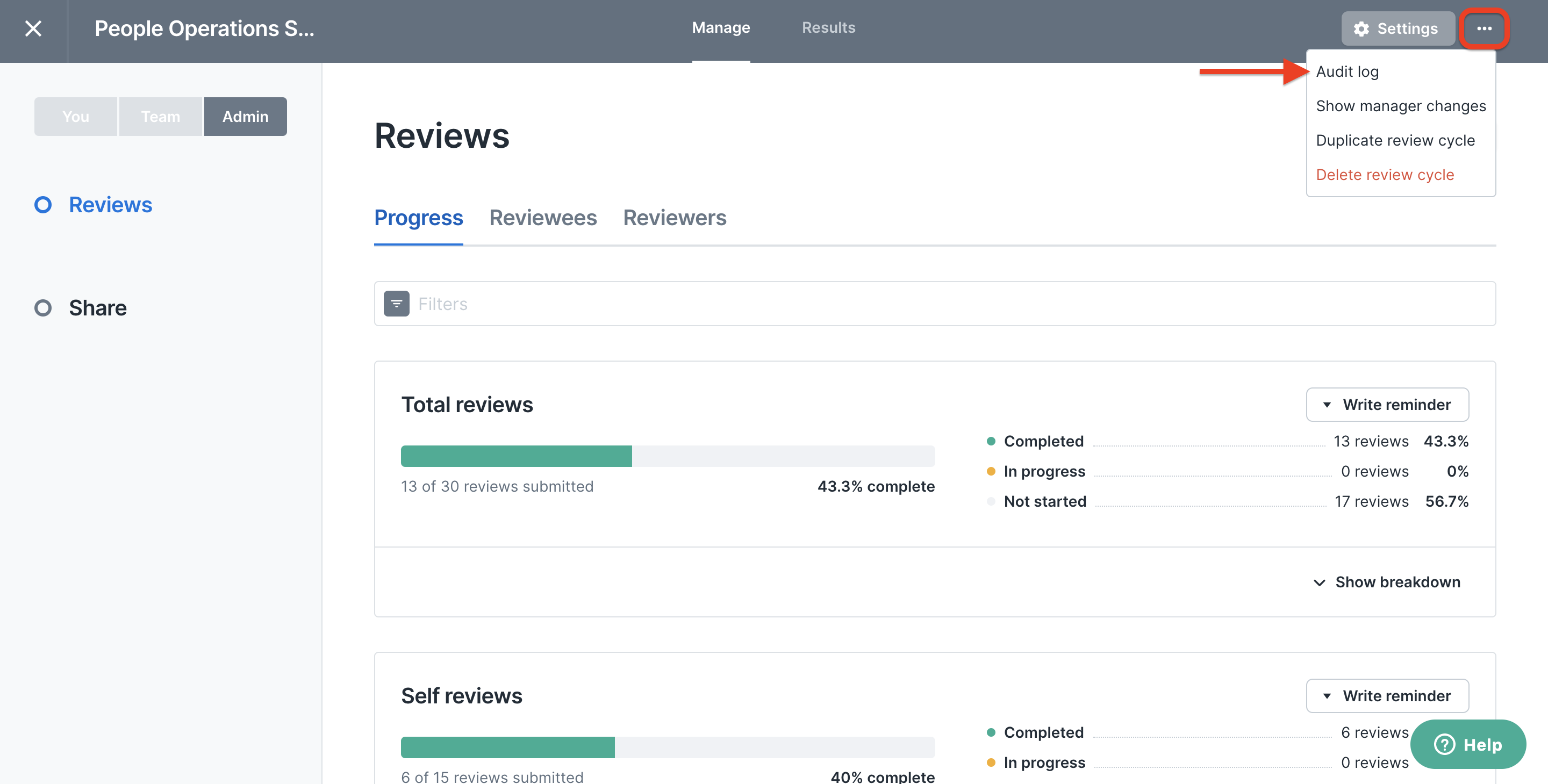This screenshot has width=1548, height=784.
Task: Click the Results navigation tab
Action: tap(828, 27)
